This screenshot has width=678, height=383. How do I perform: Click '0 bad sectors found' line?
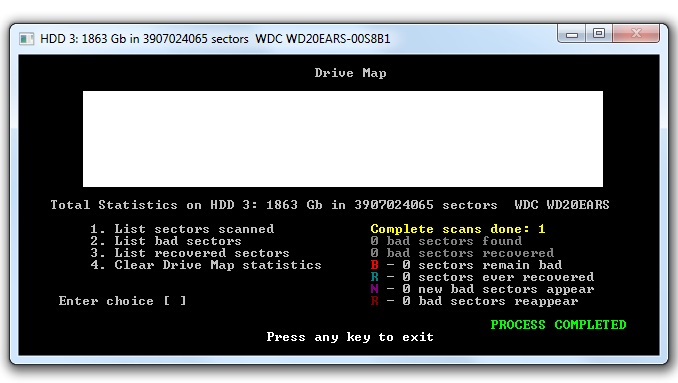click(x=446, y=241)
